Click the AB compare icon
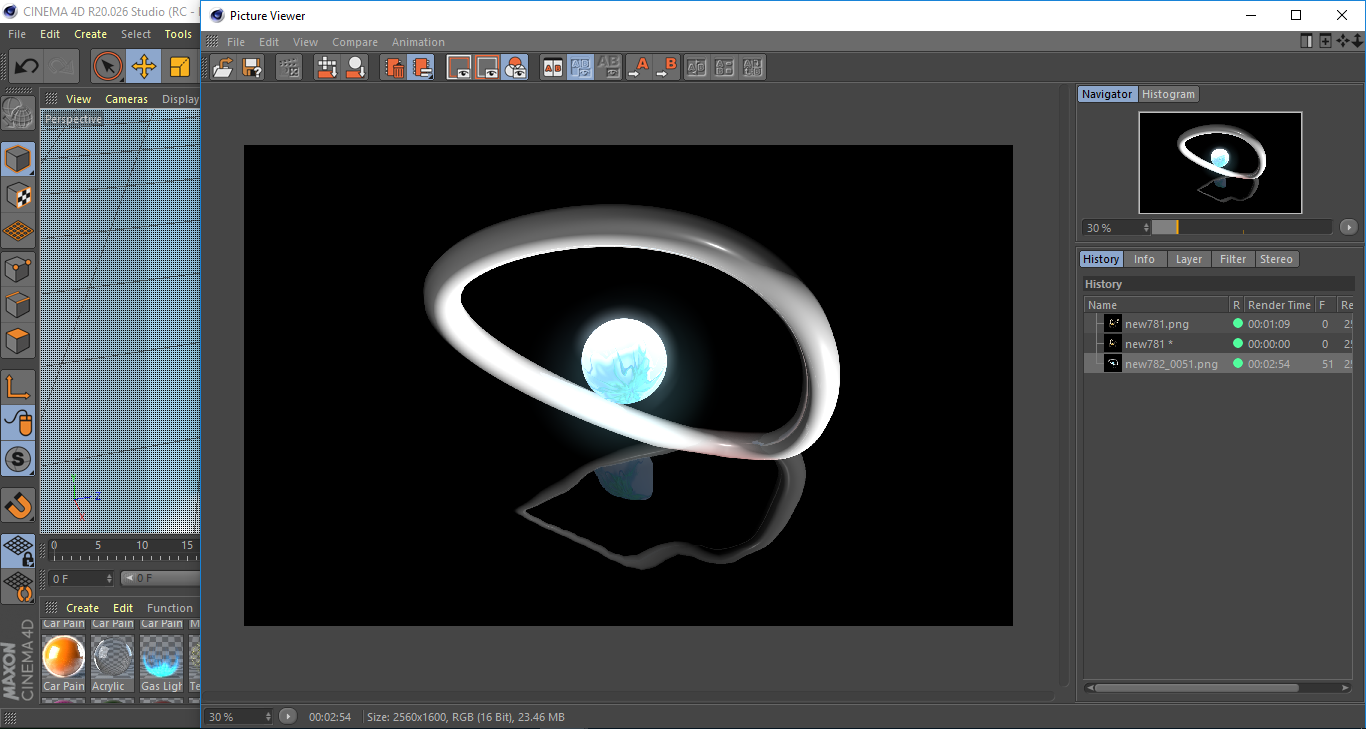 (x=552, y=68)
